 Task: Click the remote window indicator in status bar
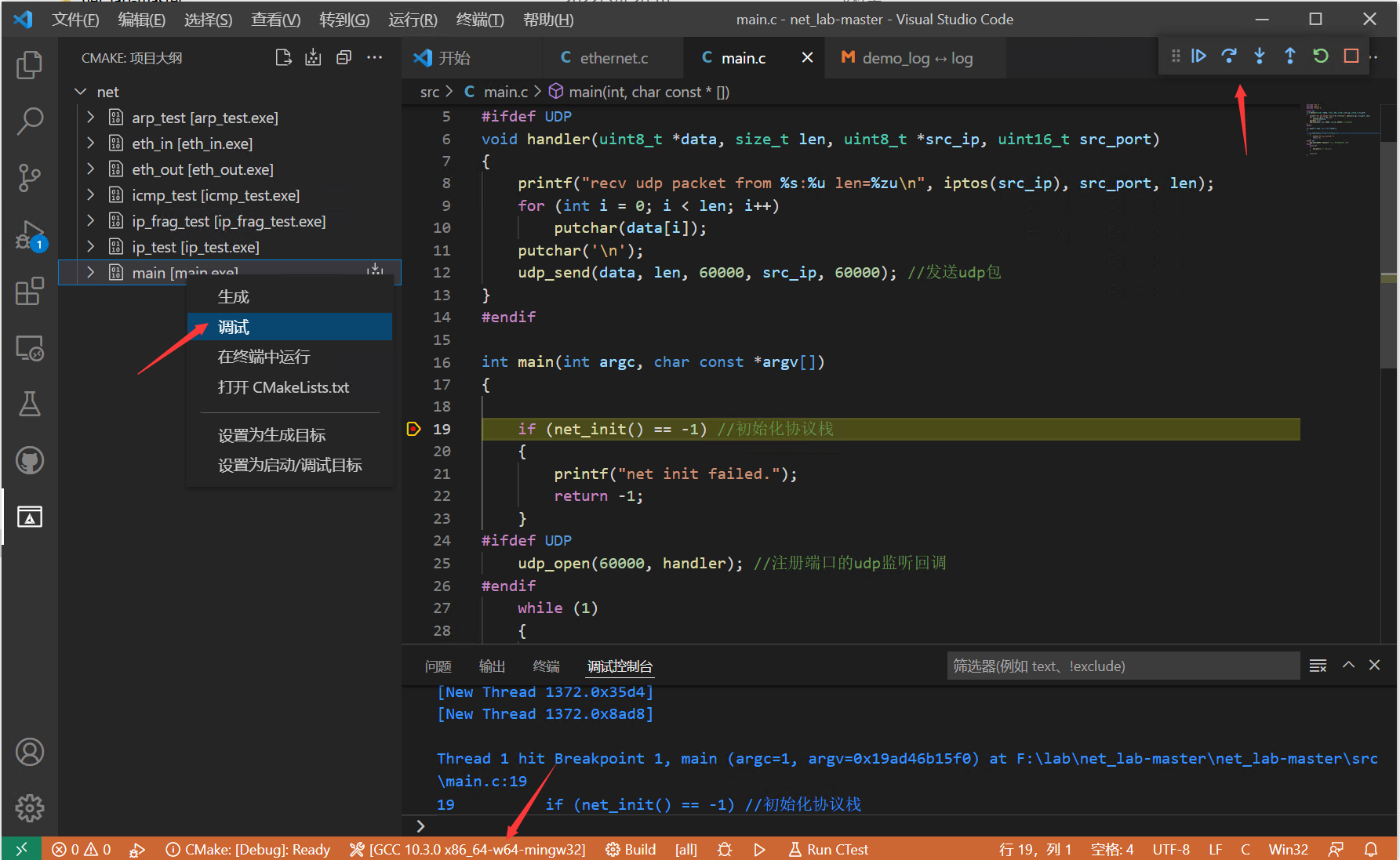21,849
